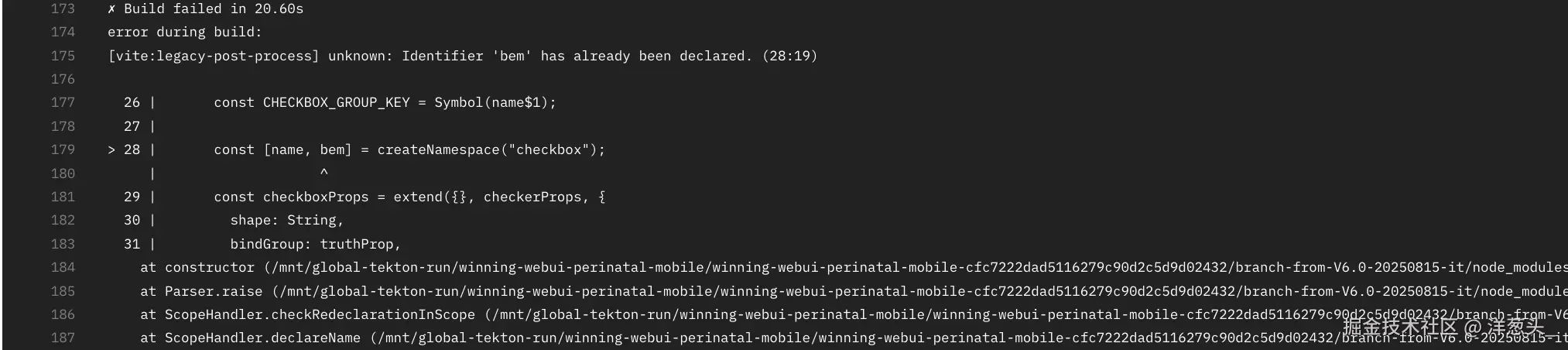Viewport: 1568px width, 350px height.
Task: Click log line number 179
Action: click(x=63, y=149)
